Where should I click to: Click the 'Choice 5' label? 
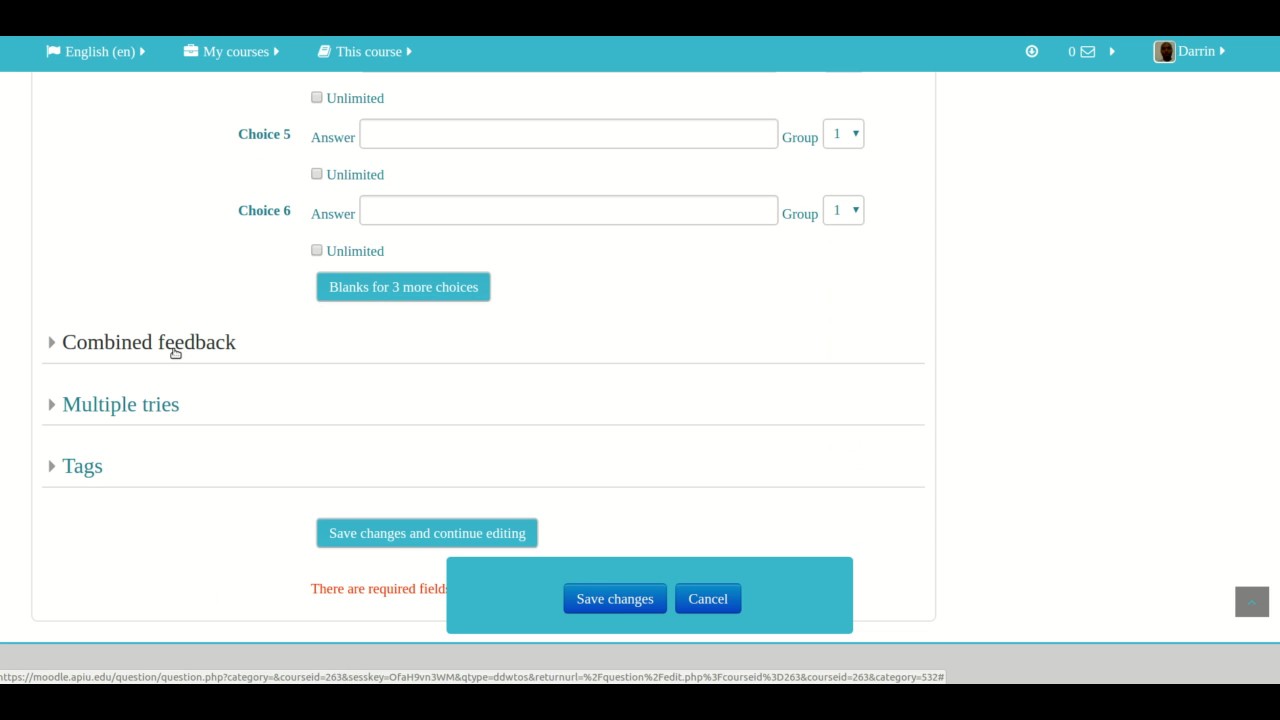click(x=264, y=134)
